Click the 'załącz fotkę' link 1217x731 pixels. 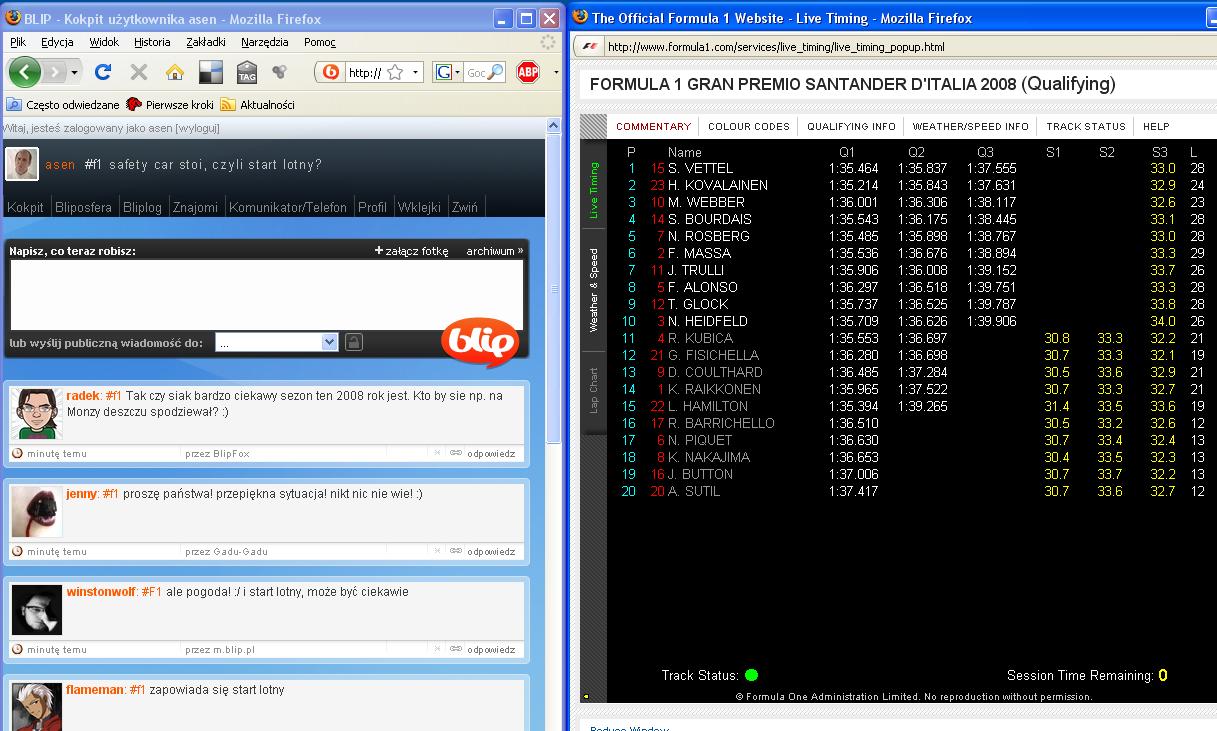tap(412, 251)
